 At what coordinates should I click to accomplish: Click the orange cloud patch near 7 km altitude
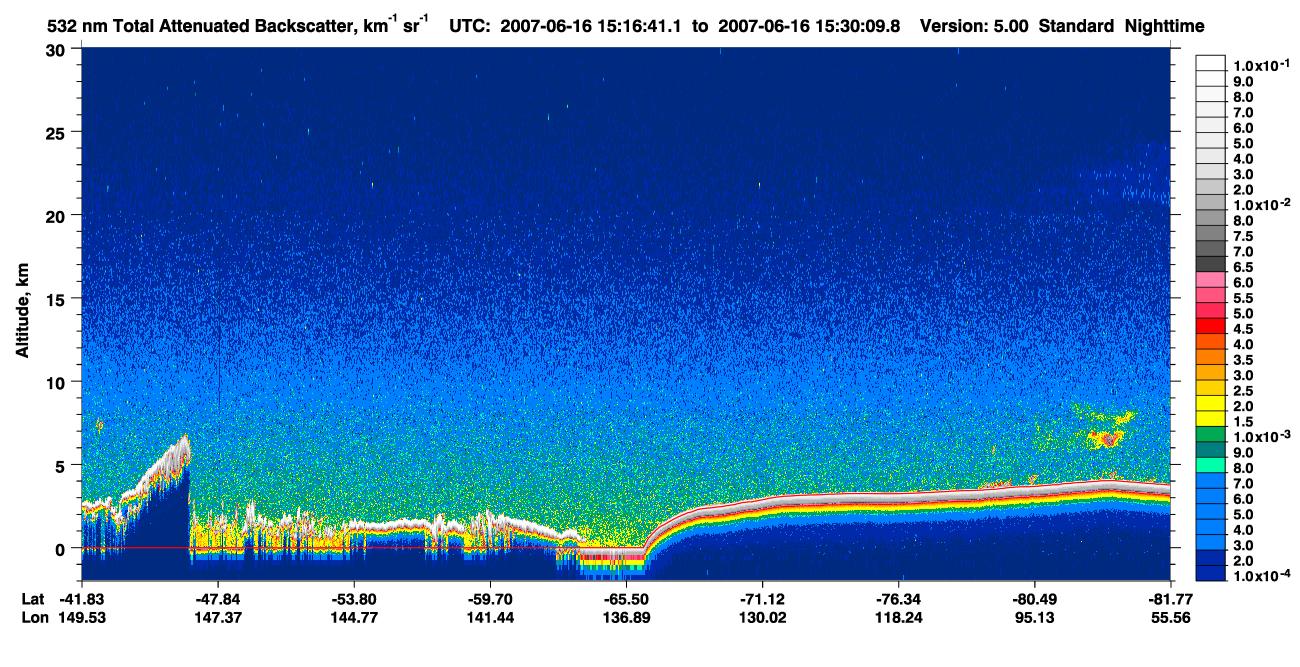pyautogui.click(x=1108, y=438)
